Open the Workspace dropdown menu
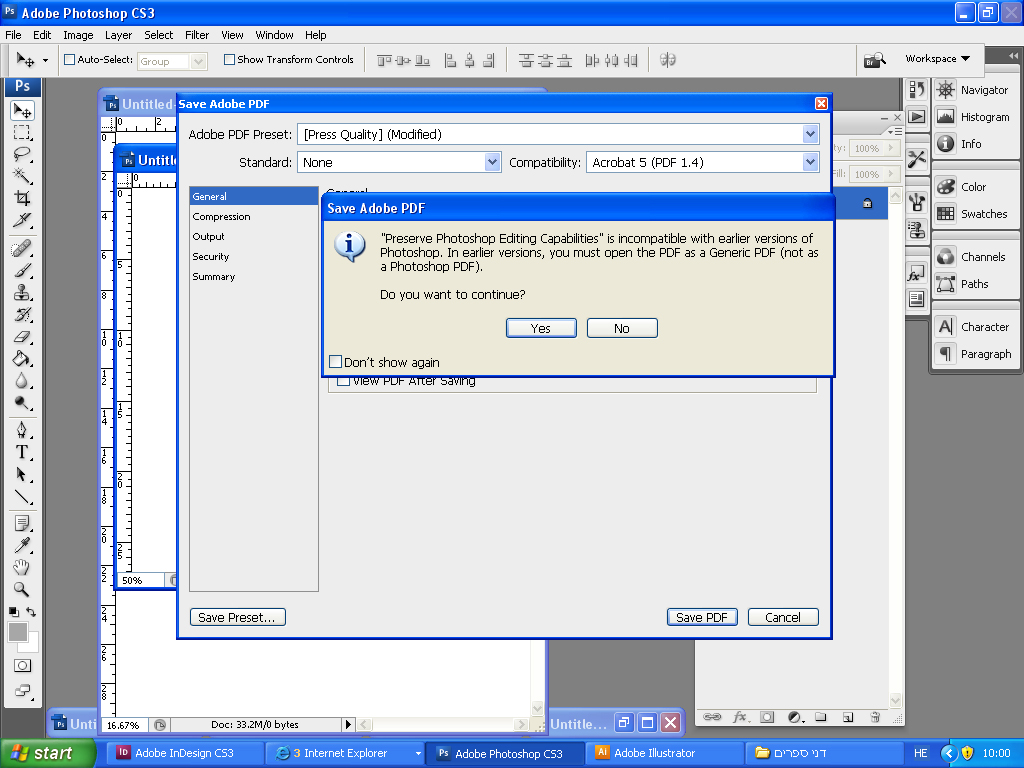Viewport: 1024px width, 768px height. [x=937, y=59]
